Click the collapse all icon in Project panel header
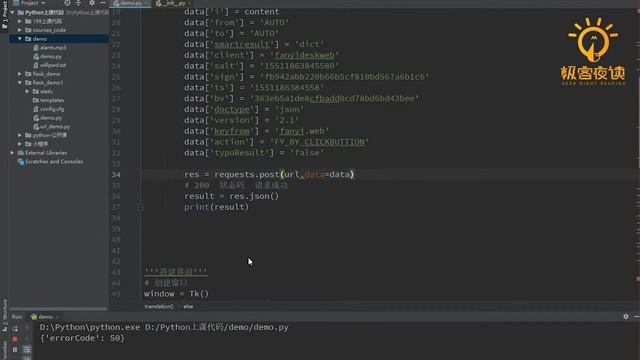Viewport: 640px width, 360px height. point(78,3)
